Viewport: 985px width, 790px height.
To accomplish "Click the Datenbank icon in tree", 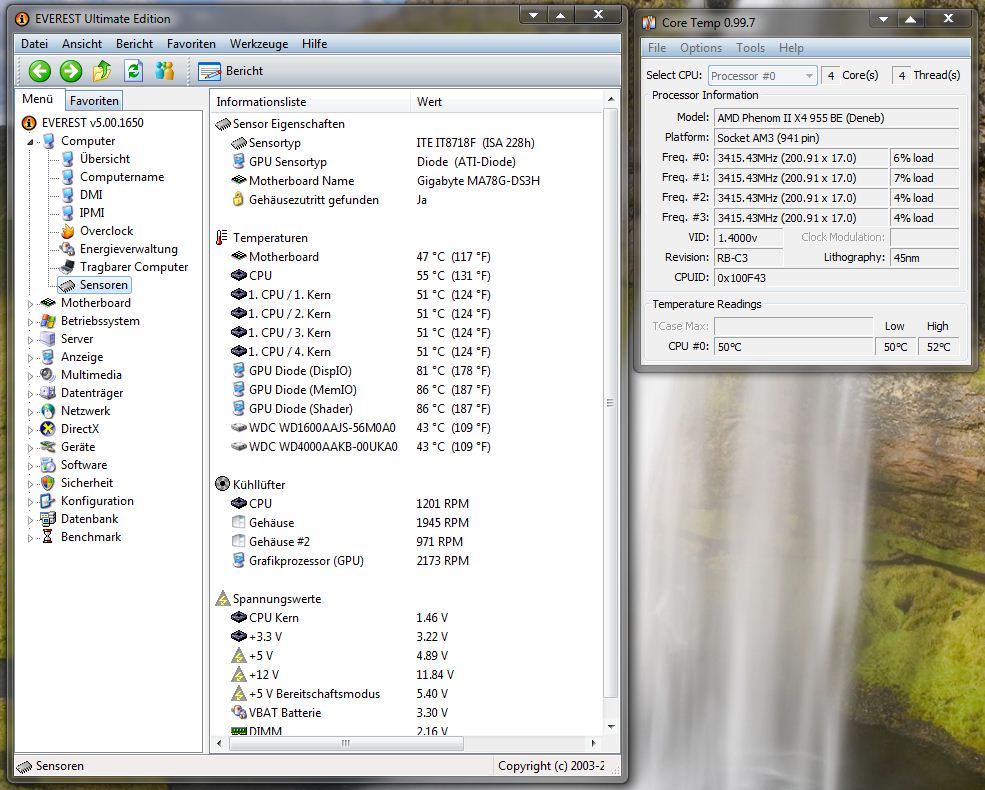I will point(48,519).
